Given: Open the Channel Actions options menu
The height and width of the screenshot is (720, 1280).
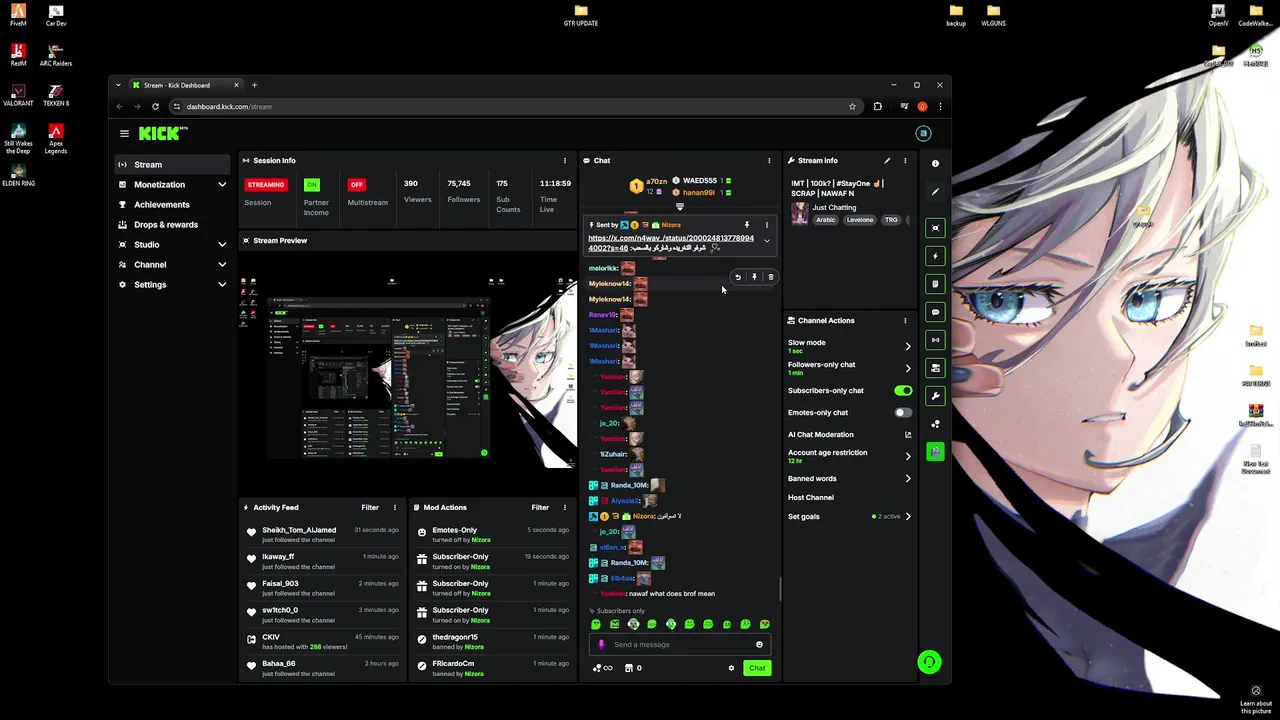Looking at the screenshot, I should [x=905, y=320].
